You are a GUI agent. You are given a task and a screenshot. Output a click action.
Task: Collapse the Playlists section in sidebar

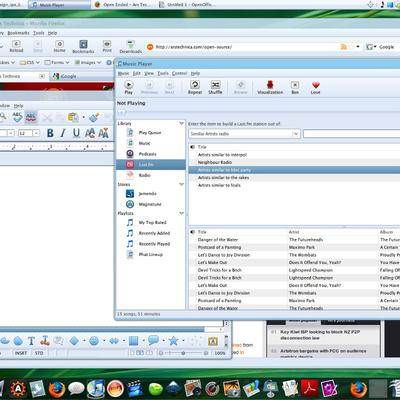coord(181,213)
